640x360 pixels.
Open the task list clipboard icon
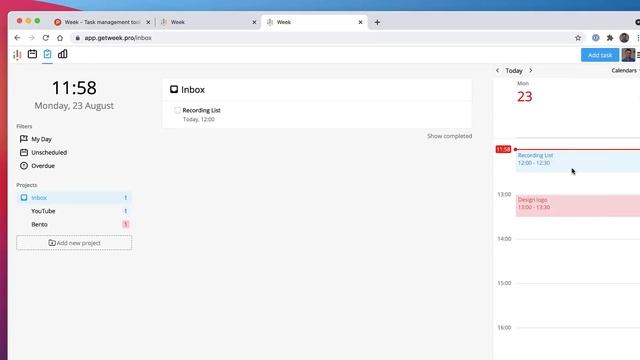(x=47, y=54)
